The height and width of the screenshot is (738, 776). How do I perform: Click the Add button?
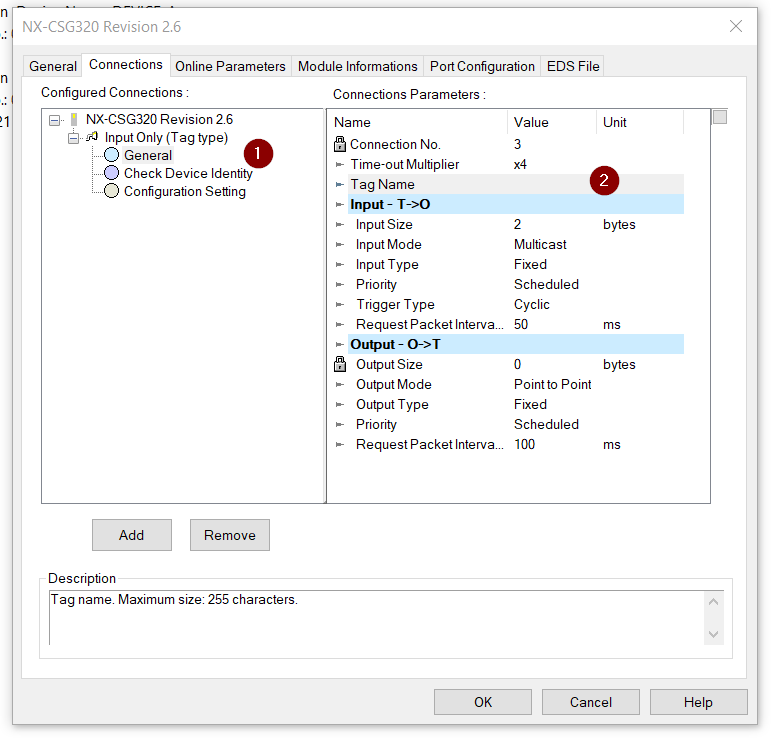(132, 535)
